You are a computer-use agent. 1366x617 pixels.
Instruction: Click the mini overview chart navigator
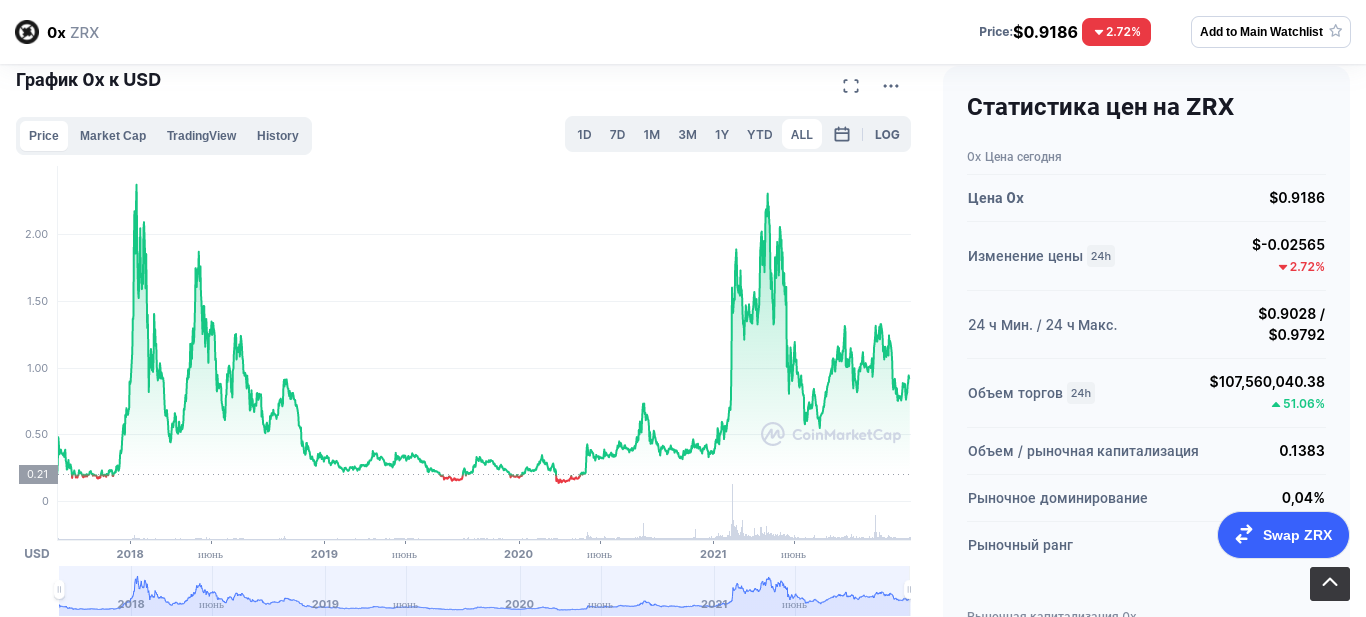pos(484,590)
